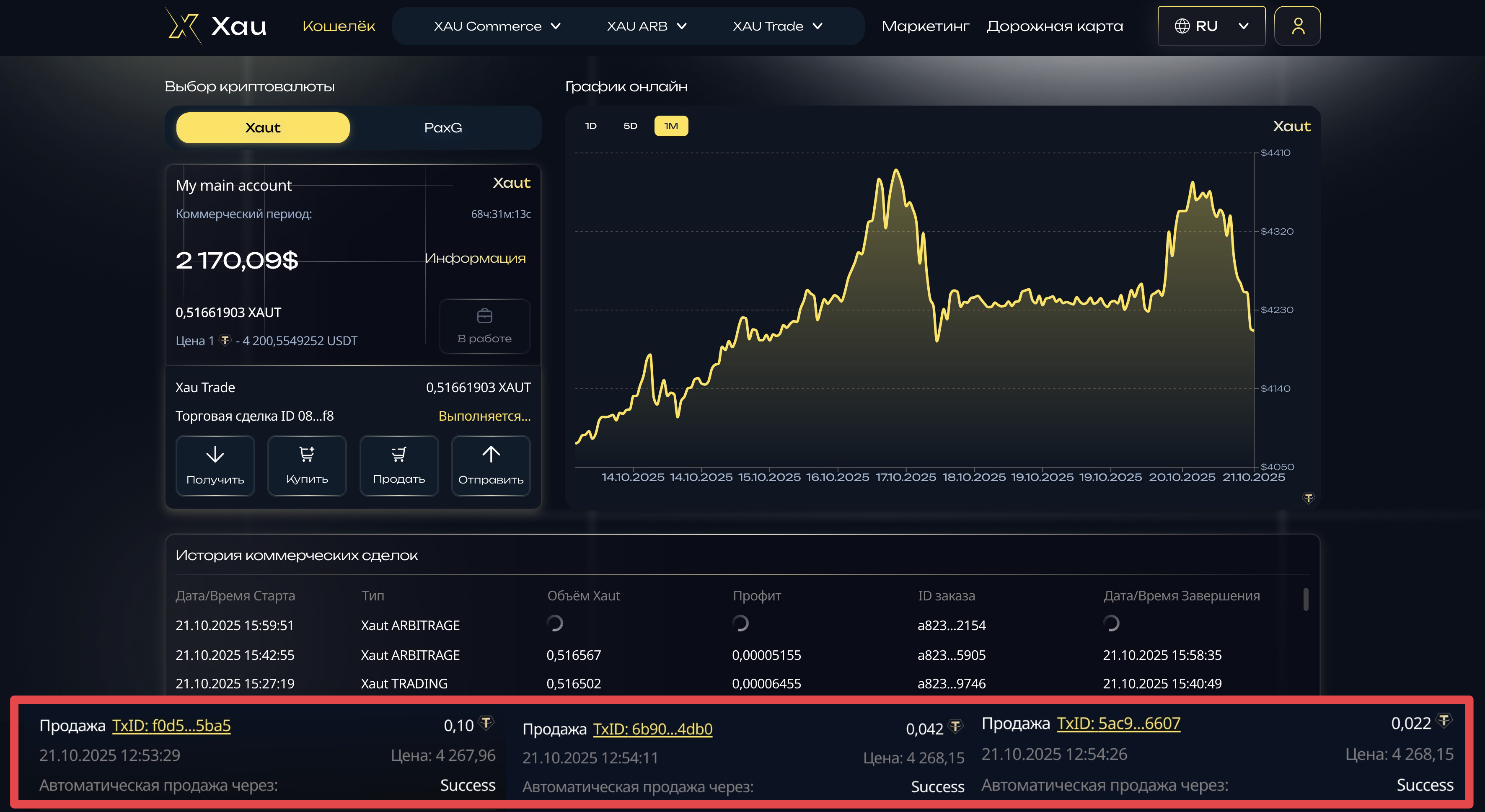Click the Купить cart icon
The image size is (1485, 812).
click(307, 455)
